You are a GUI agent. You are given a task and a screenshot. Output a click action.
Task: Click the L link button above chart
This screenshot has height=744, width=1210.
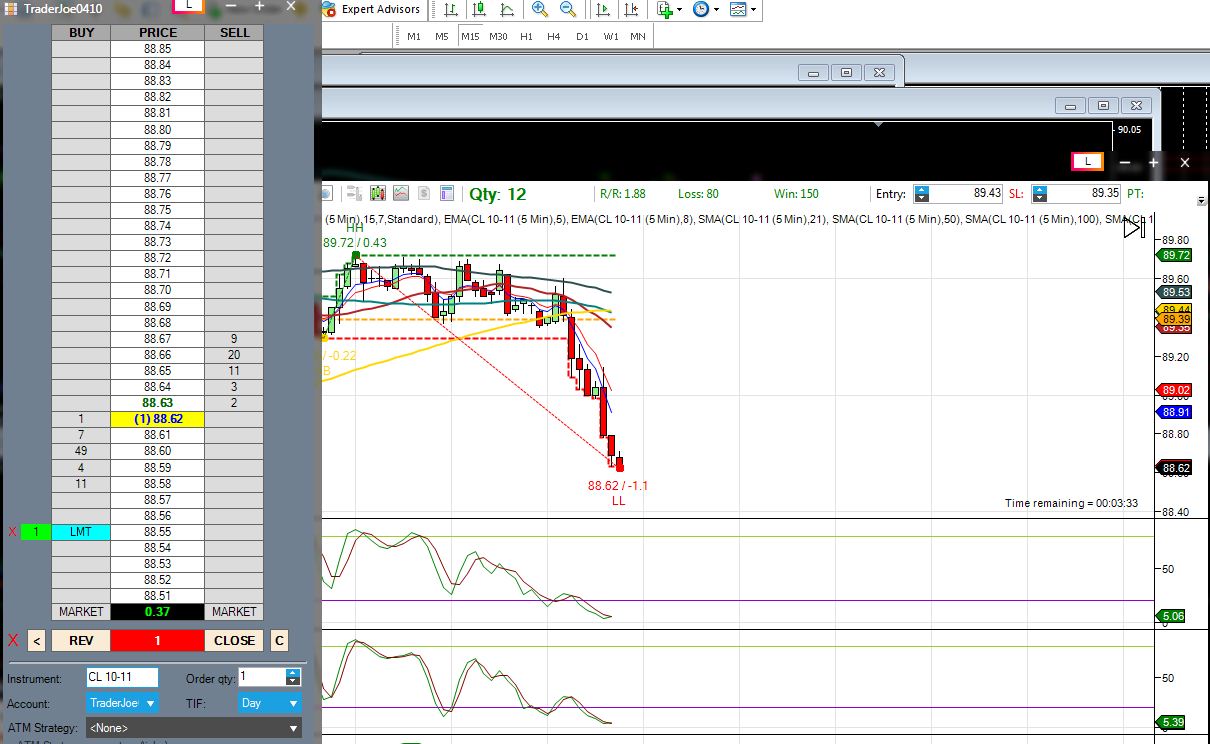(x=1088, y=161)
